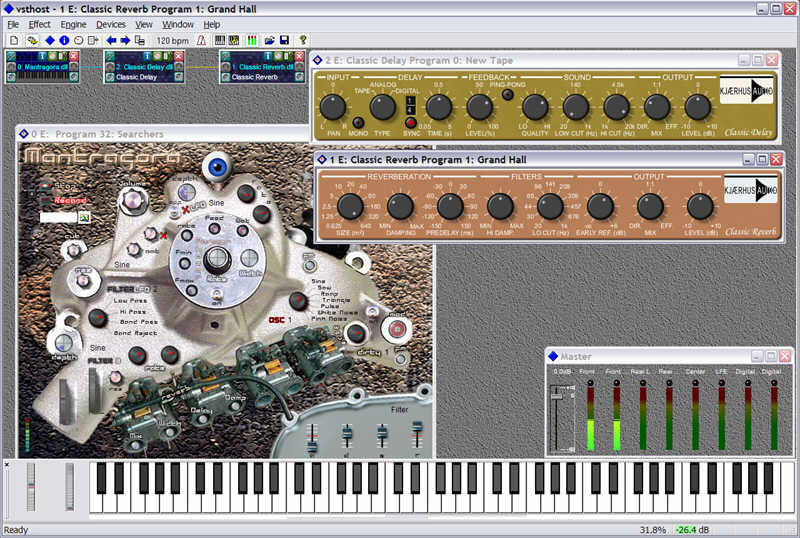Click the blue circular info toolbar icon
Viewport: 800px width, 538px height.
tap(63, 40)
